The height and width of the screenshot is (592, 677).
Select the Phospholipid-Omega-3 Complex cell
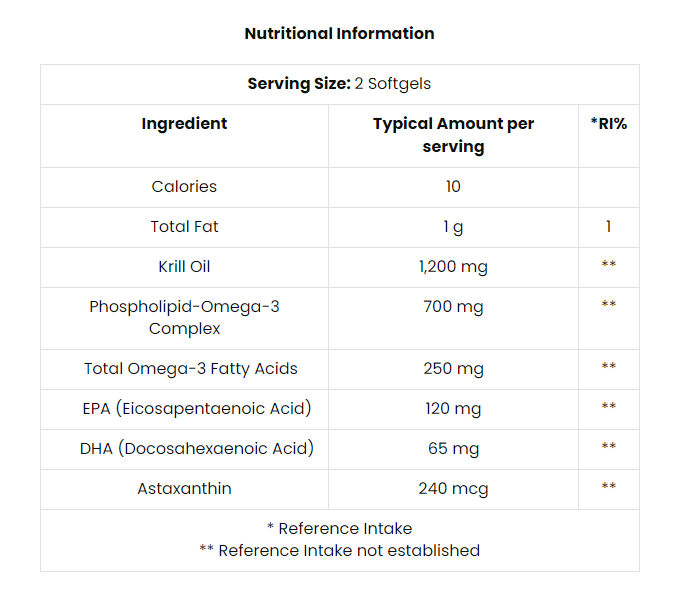[x=184, y=317]
